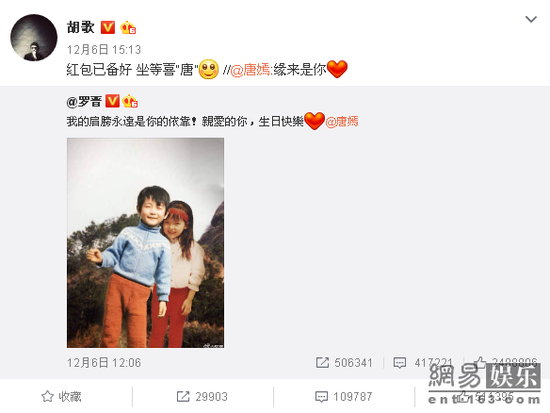The height and width of the screenshot is (413, 550).
Task: Repost this post showing 29903
Action: click(x=202, y=397)
